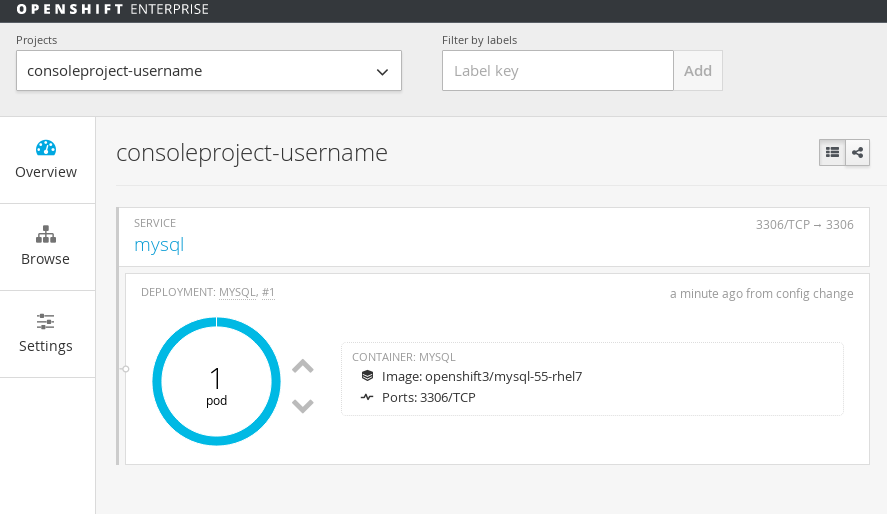Click the 'Filter by labels' caption
Image resolution: width=887 pixels, height=514 pixels.
point(479,40)
